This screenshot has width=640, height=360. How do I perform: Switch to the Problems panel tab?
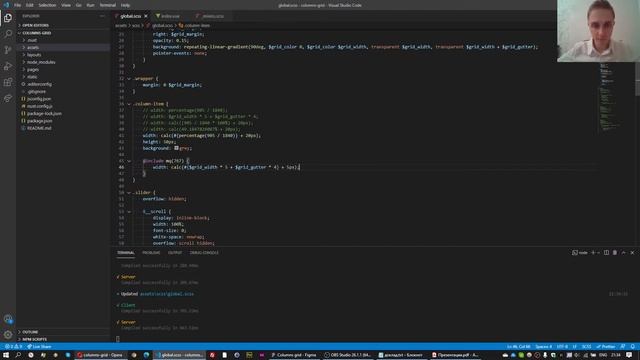pos(151,253)
